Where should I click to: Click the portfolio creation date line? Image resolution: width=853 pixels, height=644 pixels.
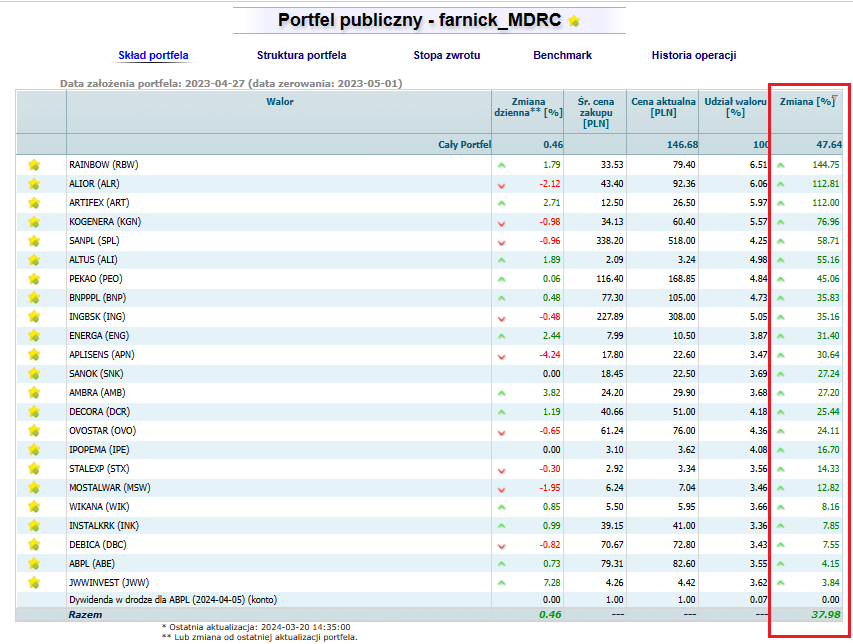pyautogui.click(x=231, y=84)
